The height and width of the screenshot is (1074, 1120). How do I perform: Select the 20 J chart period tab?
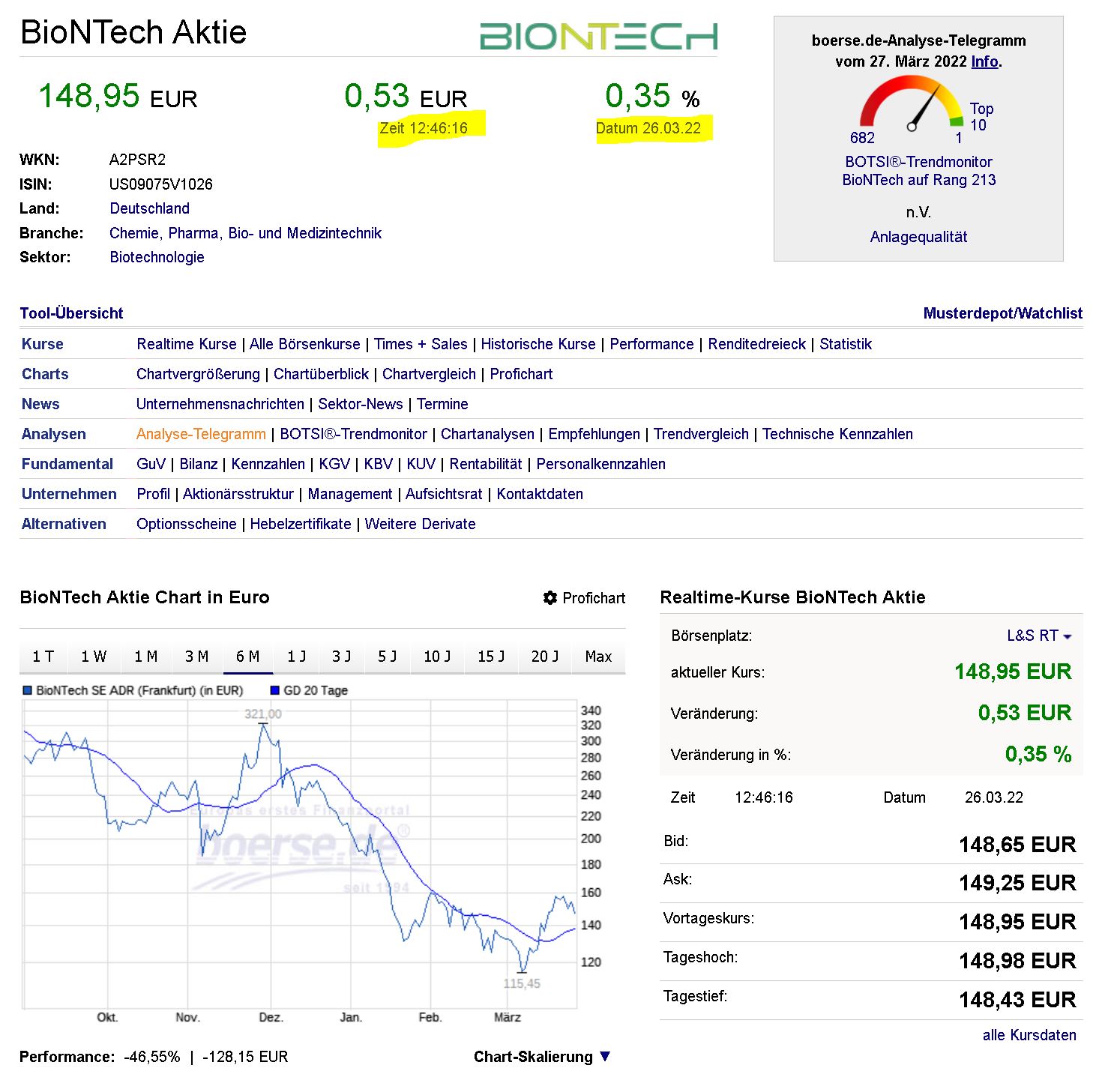point(545,657)
